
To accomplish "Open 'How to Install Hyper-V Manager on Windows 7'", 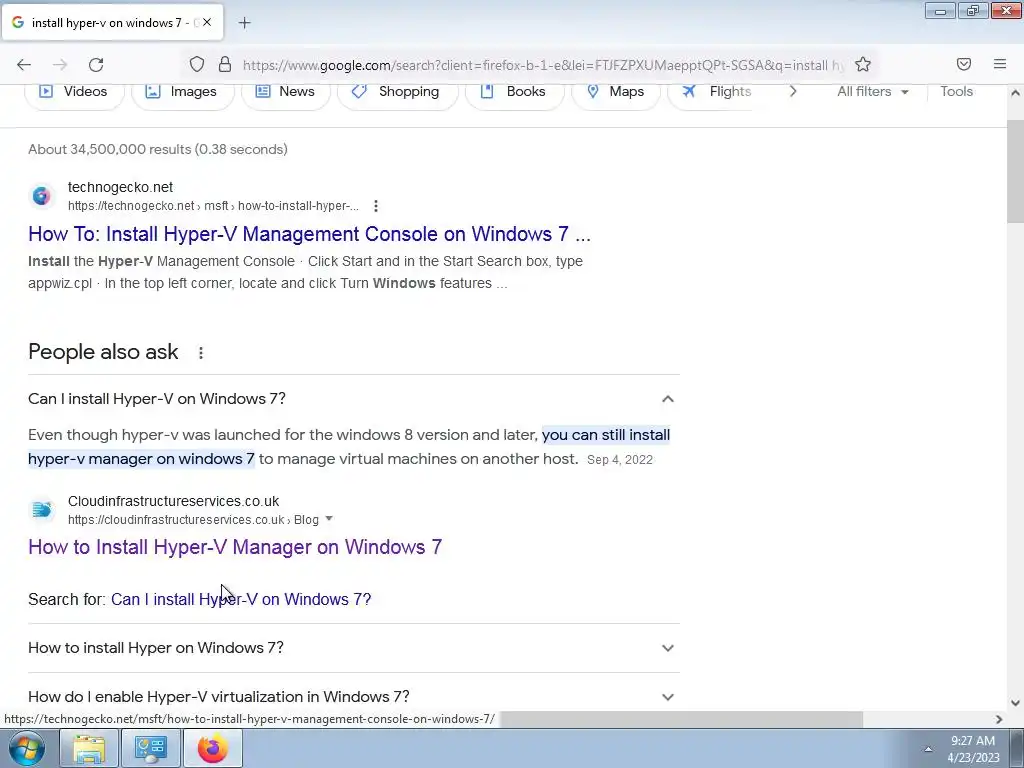I will pos(235,547).
